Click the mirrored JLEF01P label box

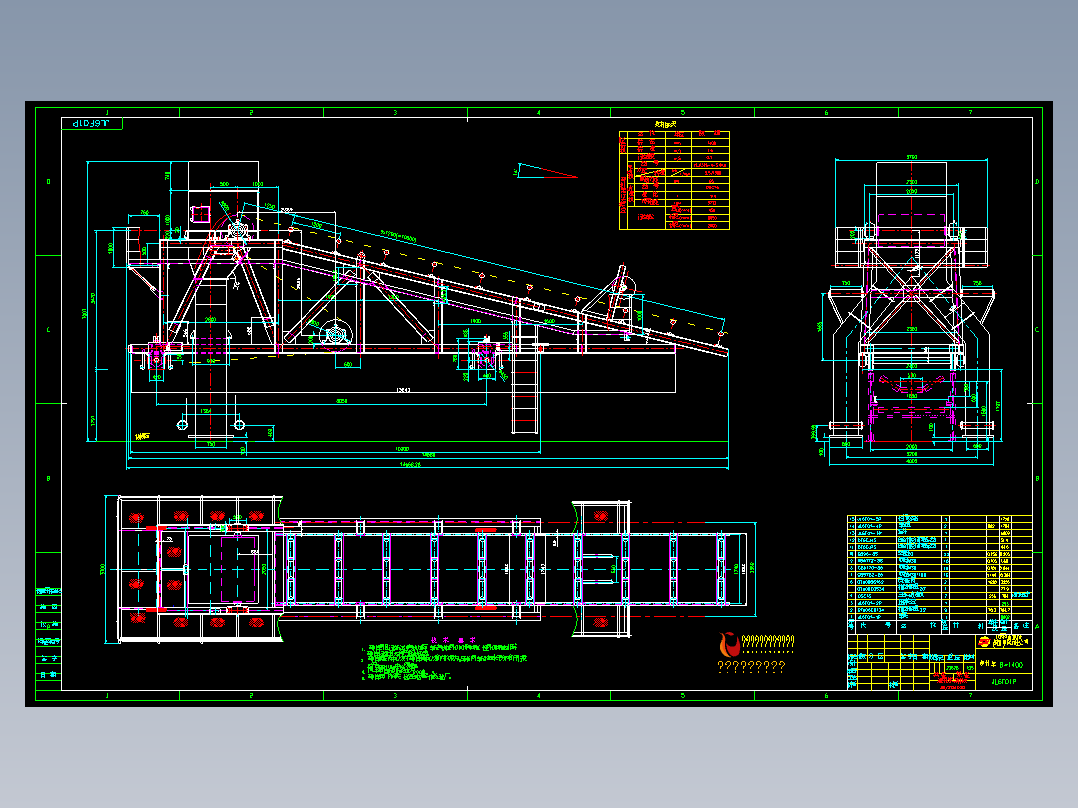(92, 124)
